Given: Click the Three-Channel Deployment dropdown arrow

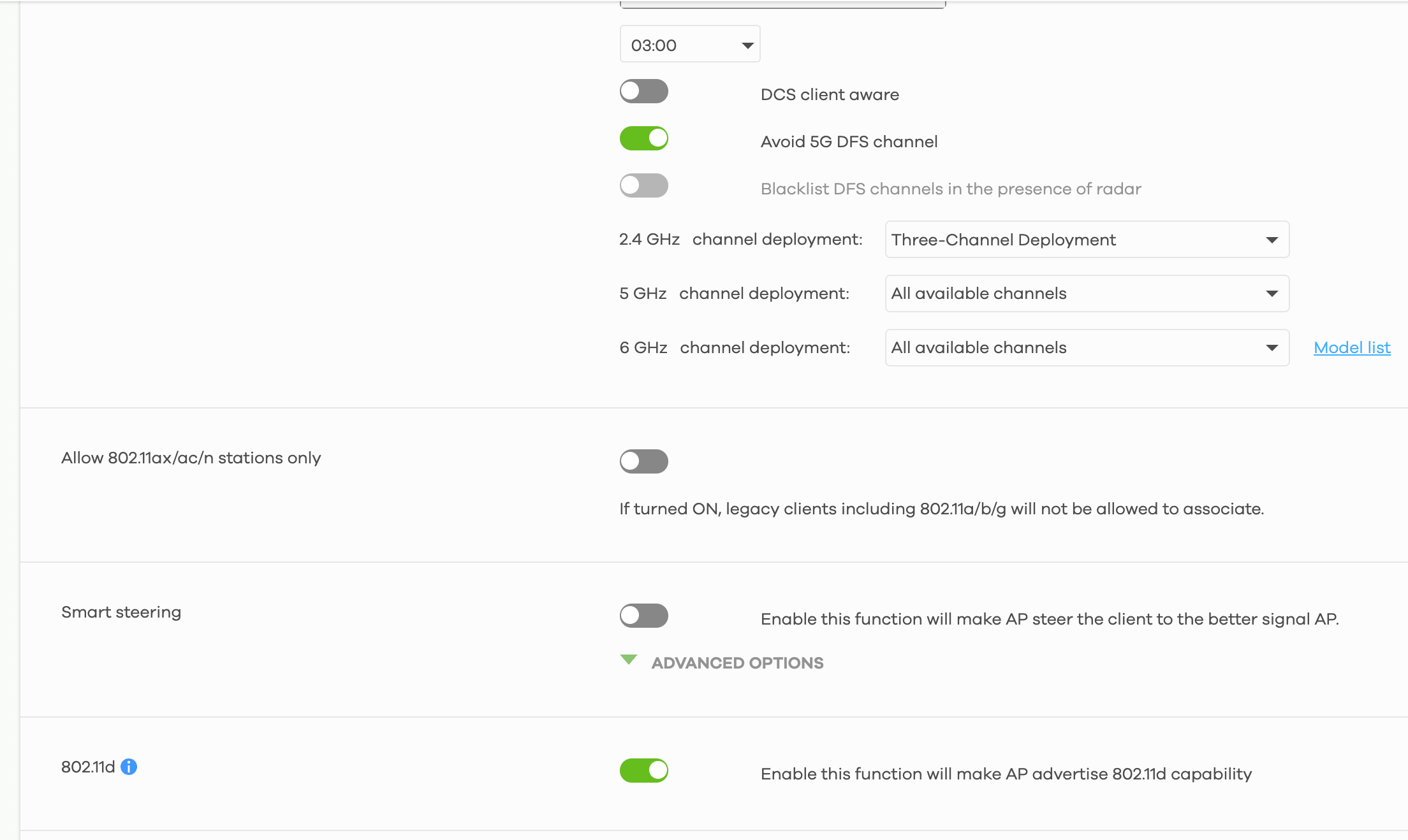Looking at the screenshot, I should 1272,240.
